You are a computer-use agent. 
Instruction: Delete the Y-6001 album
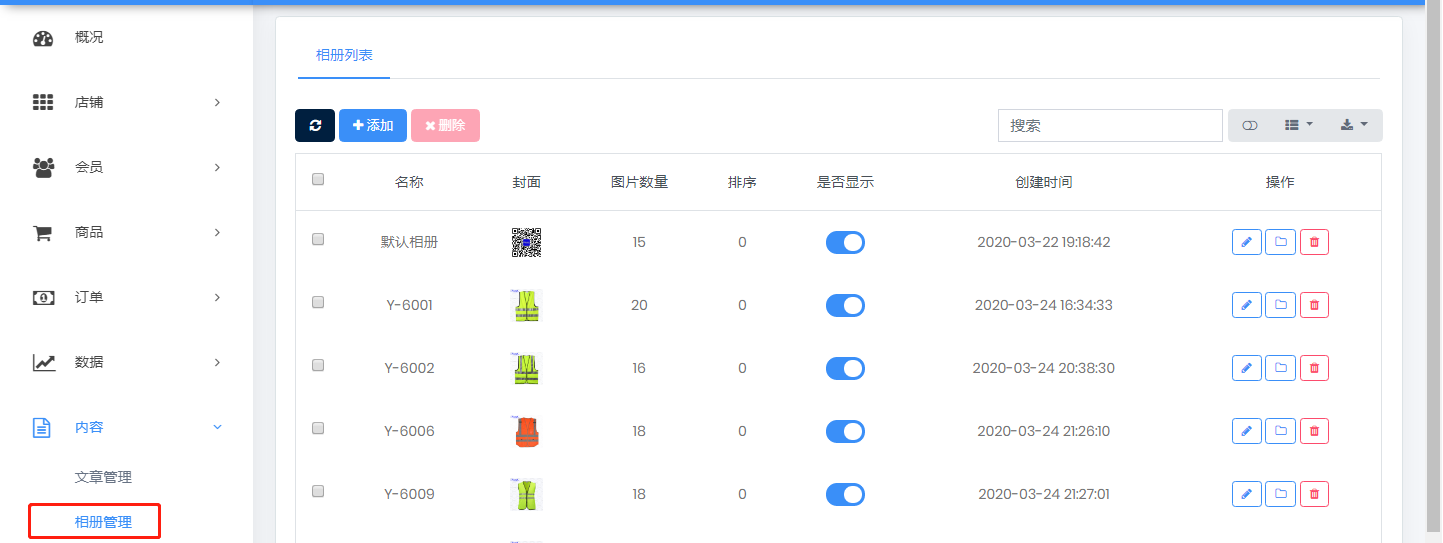[x=1314, y=305]
